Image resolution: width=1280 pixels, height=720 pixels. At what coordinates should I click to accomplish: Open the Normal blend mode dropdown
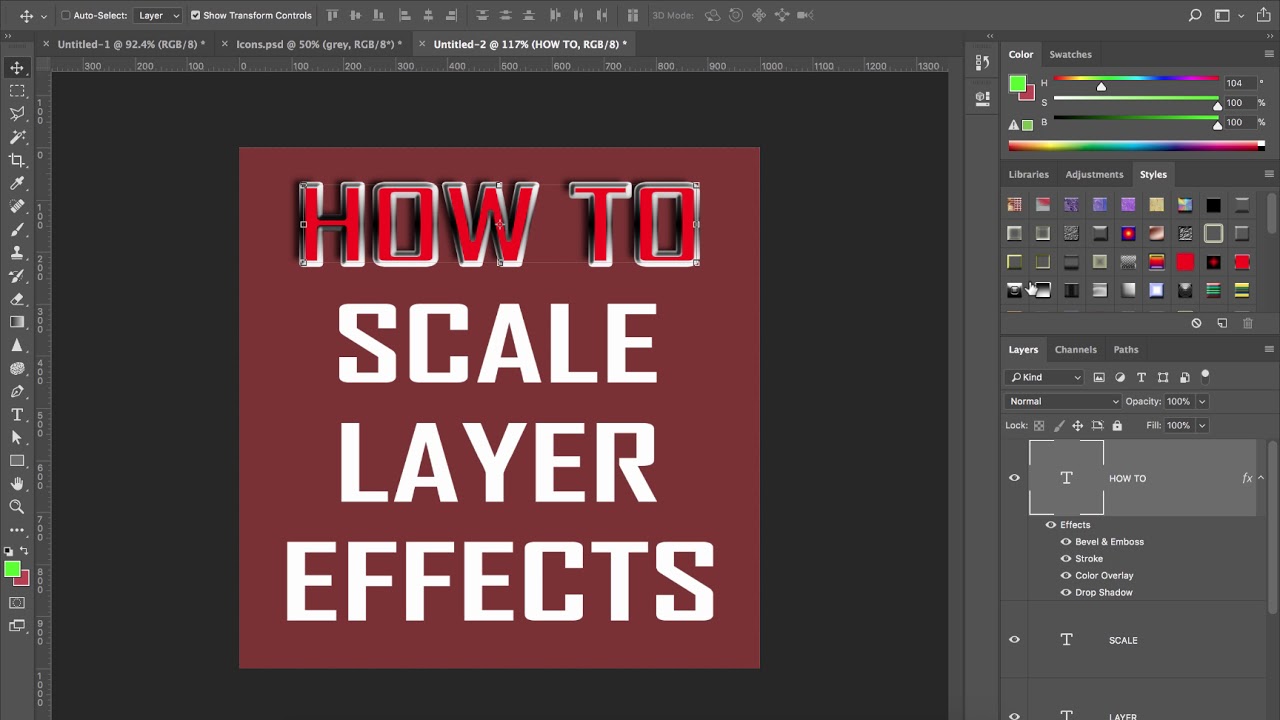[1064, 401]
